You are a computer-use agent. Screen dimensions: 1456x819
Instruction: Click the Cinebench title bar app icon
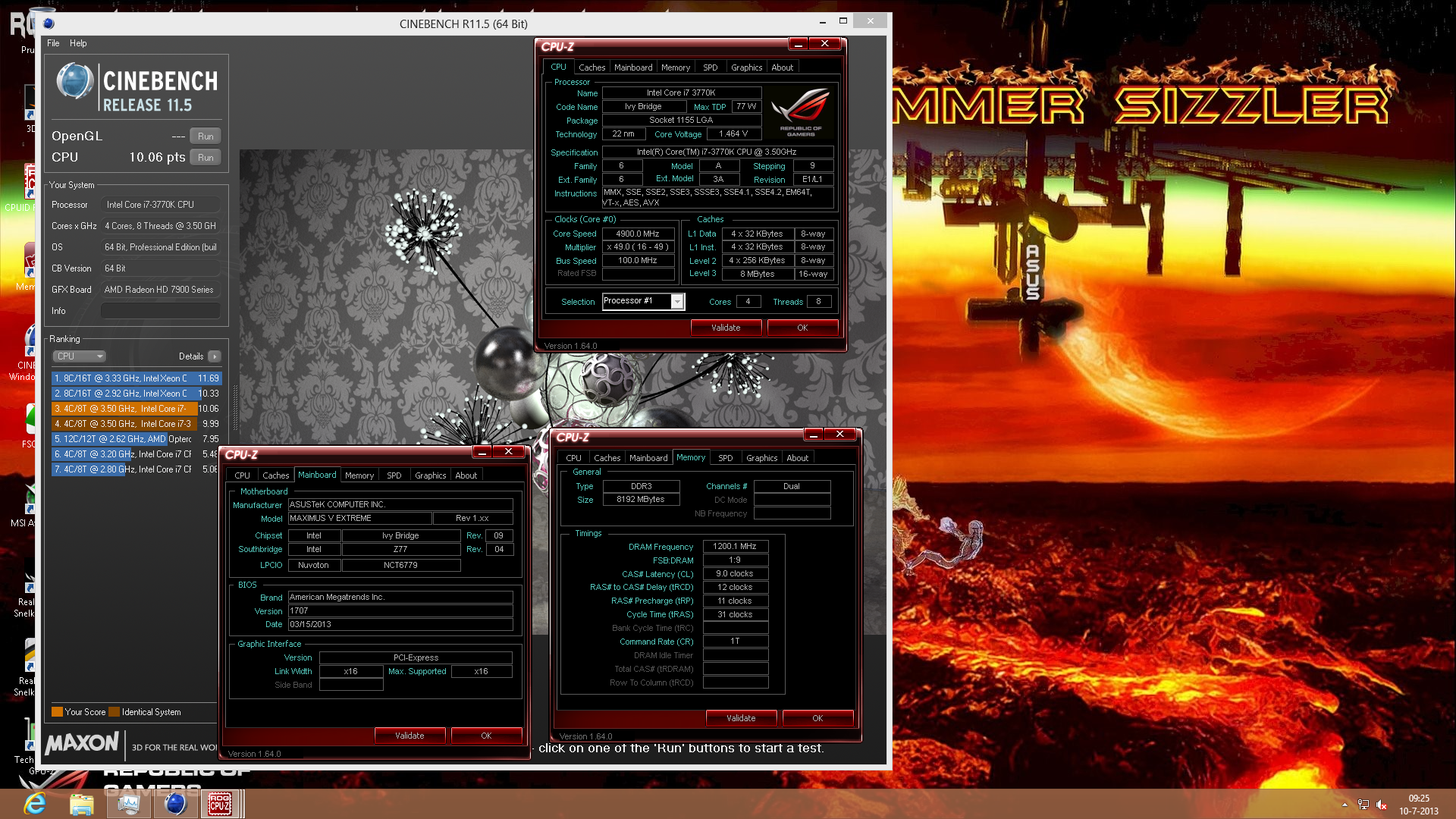coord(49,24)
